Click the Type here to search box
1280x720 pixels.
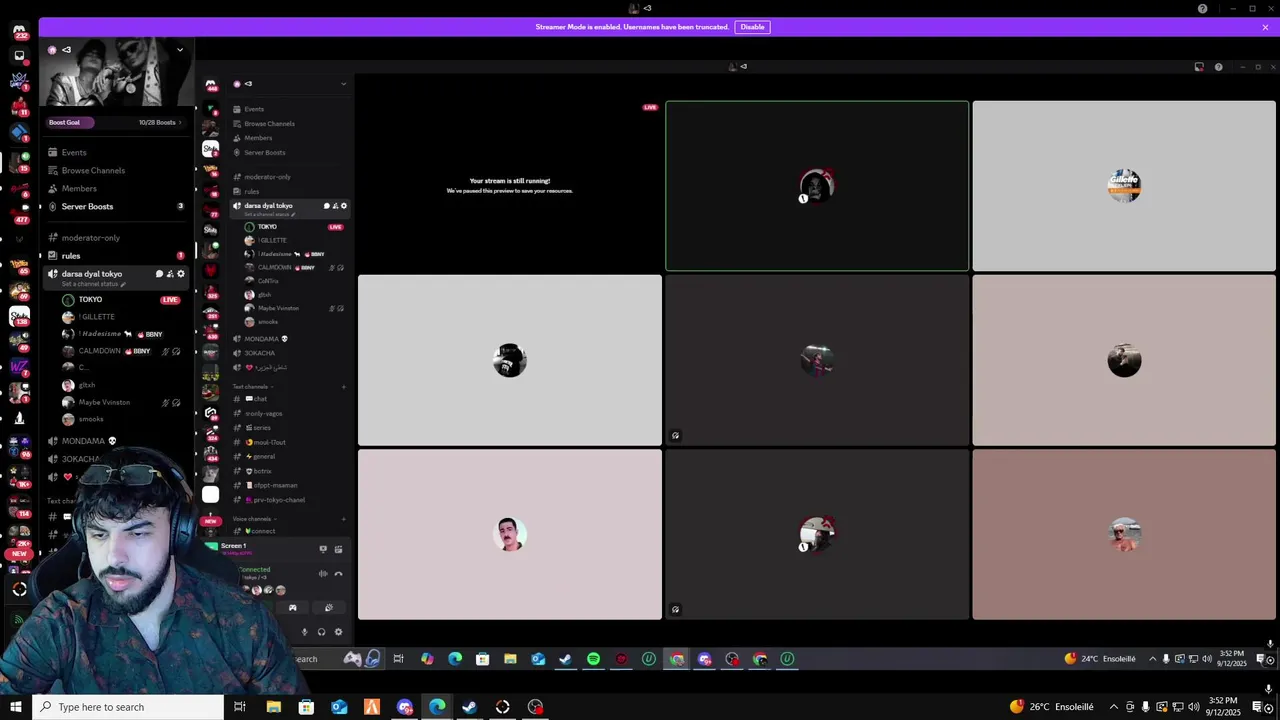(x=128, y=707)
